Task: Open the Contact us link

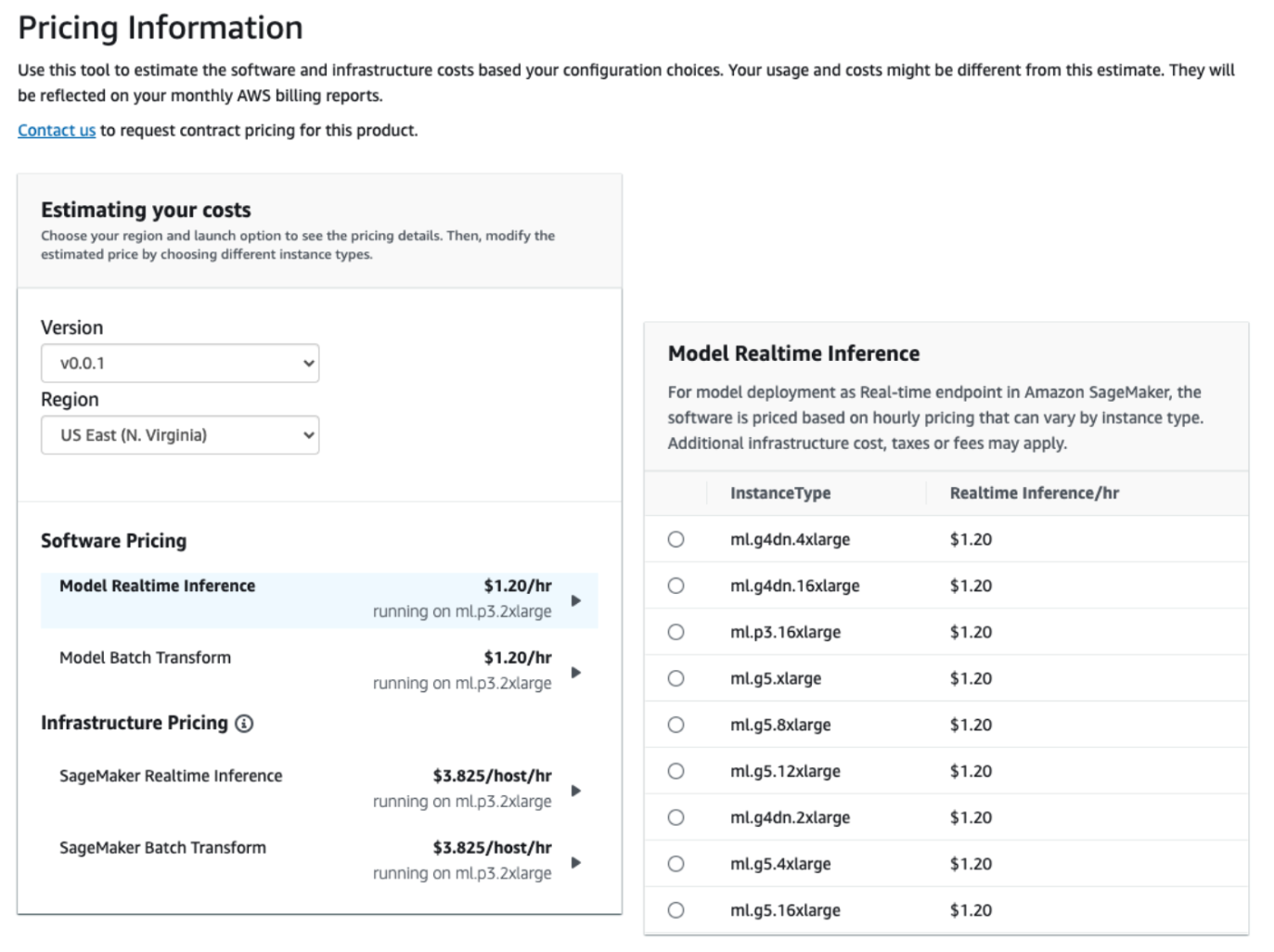Action: pyautogui.click(x=57, y=130)
